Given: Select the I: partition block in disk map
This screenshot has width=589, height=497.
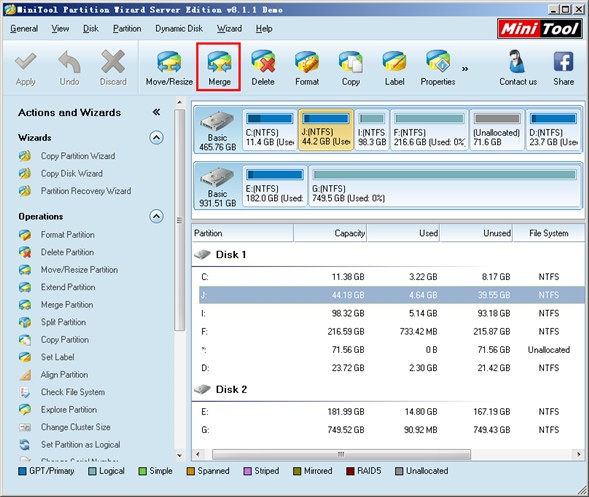Looking at the screenshot, I should [x=372, y=130].
